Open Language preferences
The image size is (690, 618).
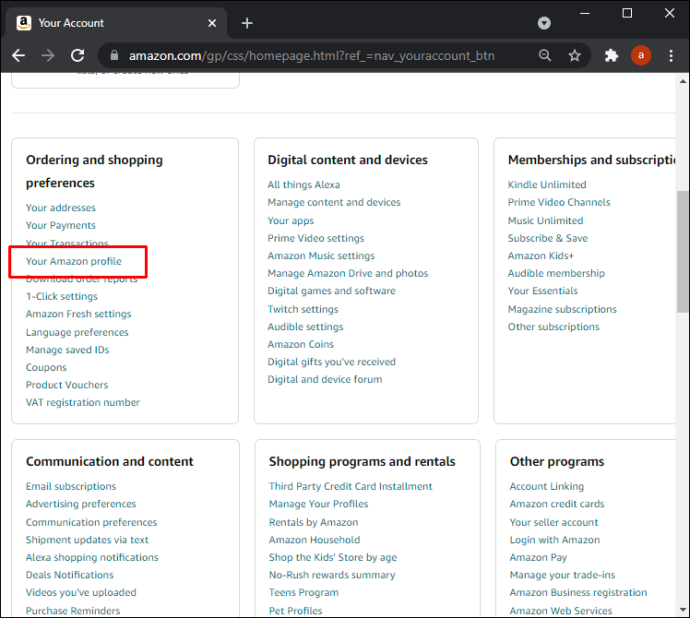(77, 332)
